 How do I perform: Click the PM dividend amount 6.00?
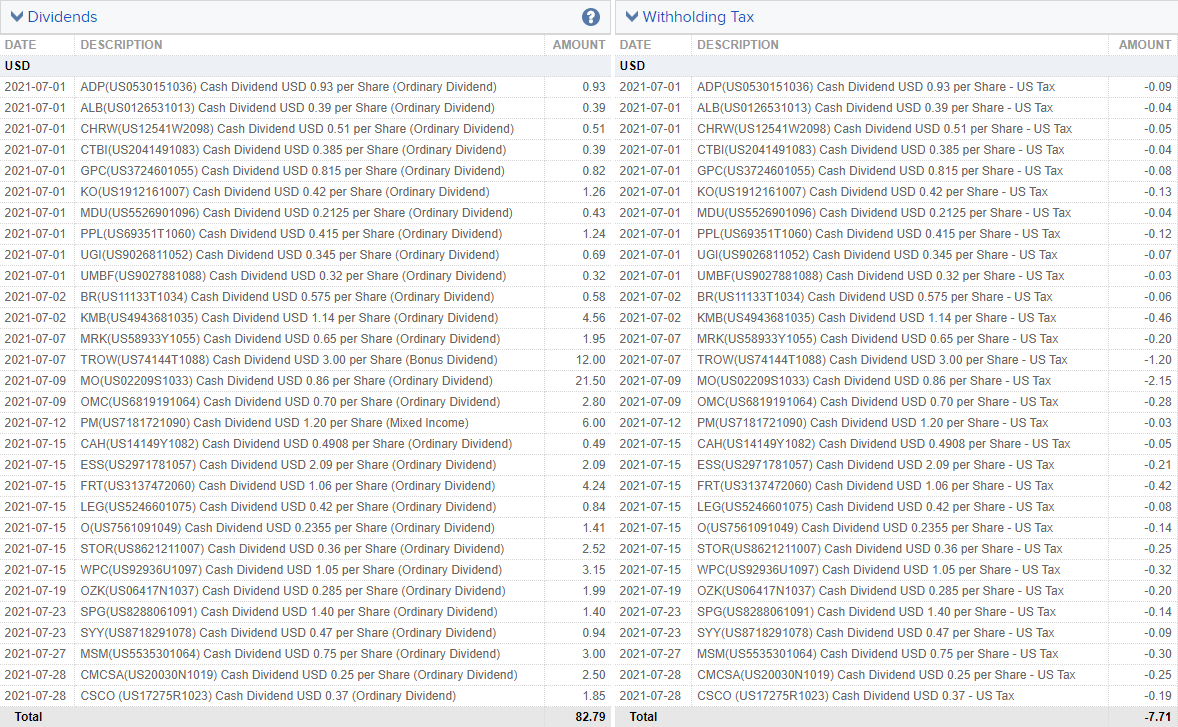pyautogui.click(x=594, y=424)
